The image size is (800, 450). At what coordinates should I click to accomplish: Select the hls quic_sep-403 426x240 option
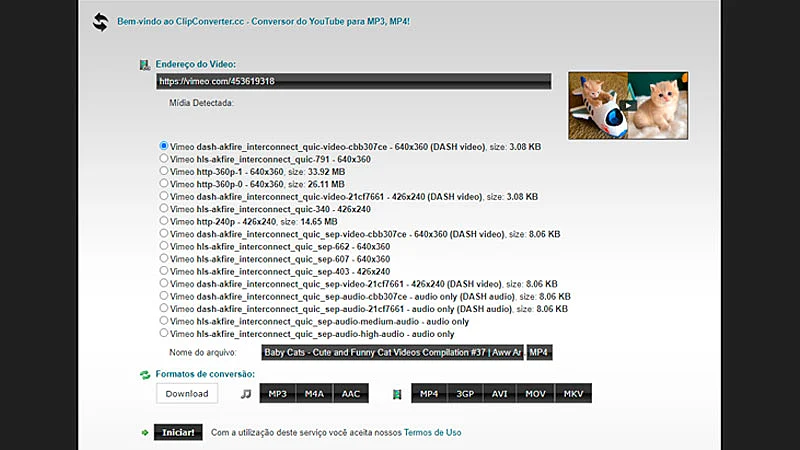pyautogui.click(x=163, y=271)
